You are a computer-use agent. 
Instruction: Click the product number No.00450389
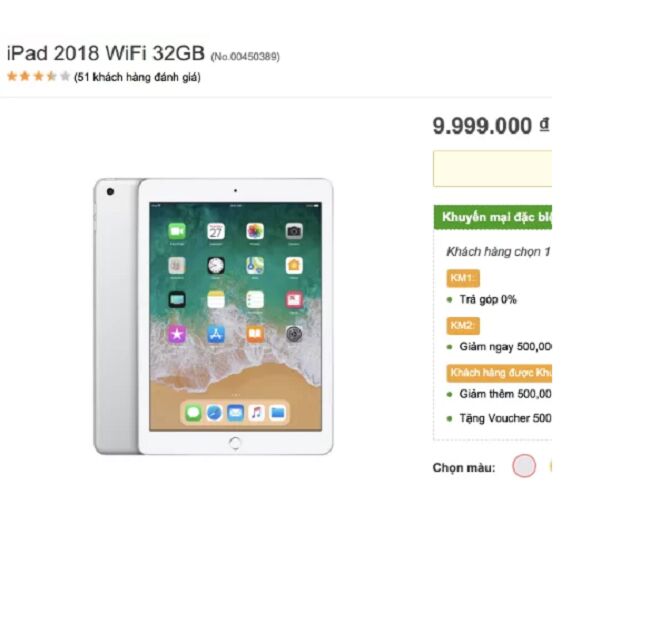(245, 57)
